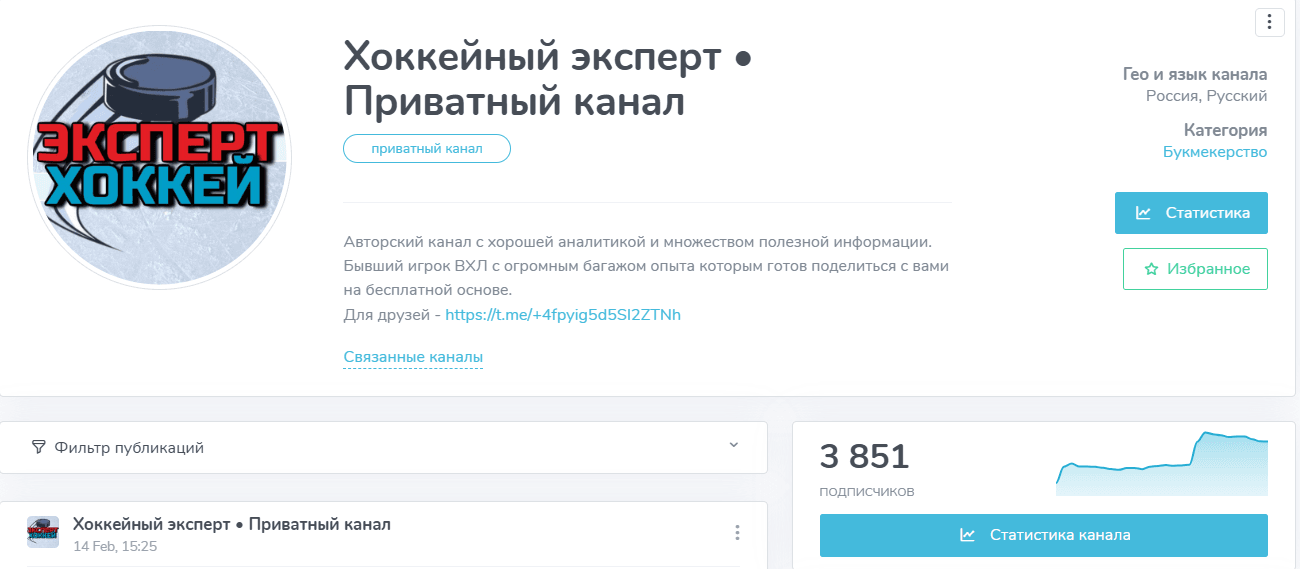Follow the t.me invite link
This screenshot has height=569, width=1300.
[x=563, y=314]
